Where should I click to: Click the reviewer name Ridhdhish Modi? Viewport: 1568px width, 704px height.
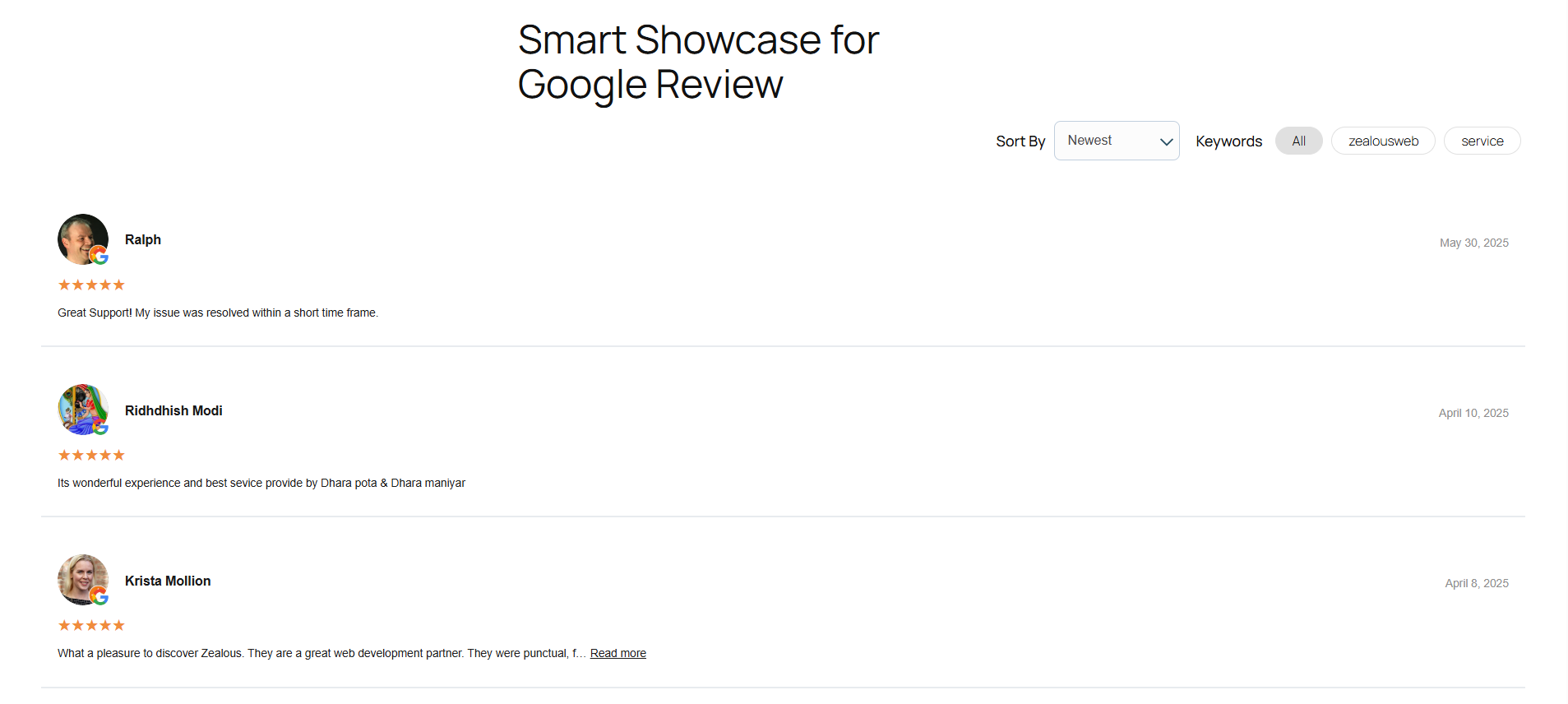click(x=173, y=411)
